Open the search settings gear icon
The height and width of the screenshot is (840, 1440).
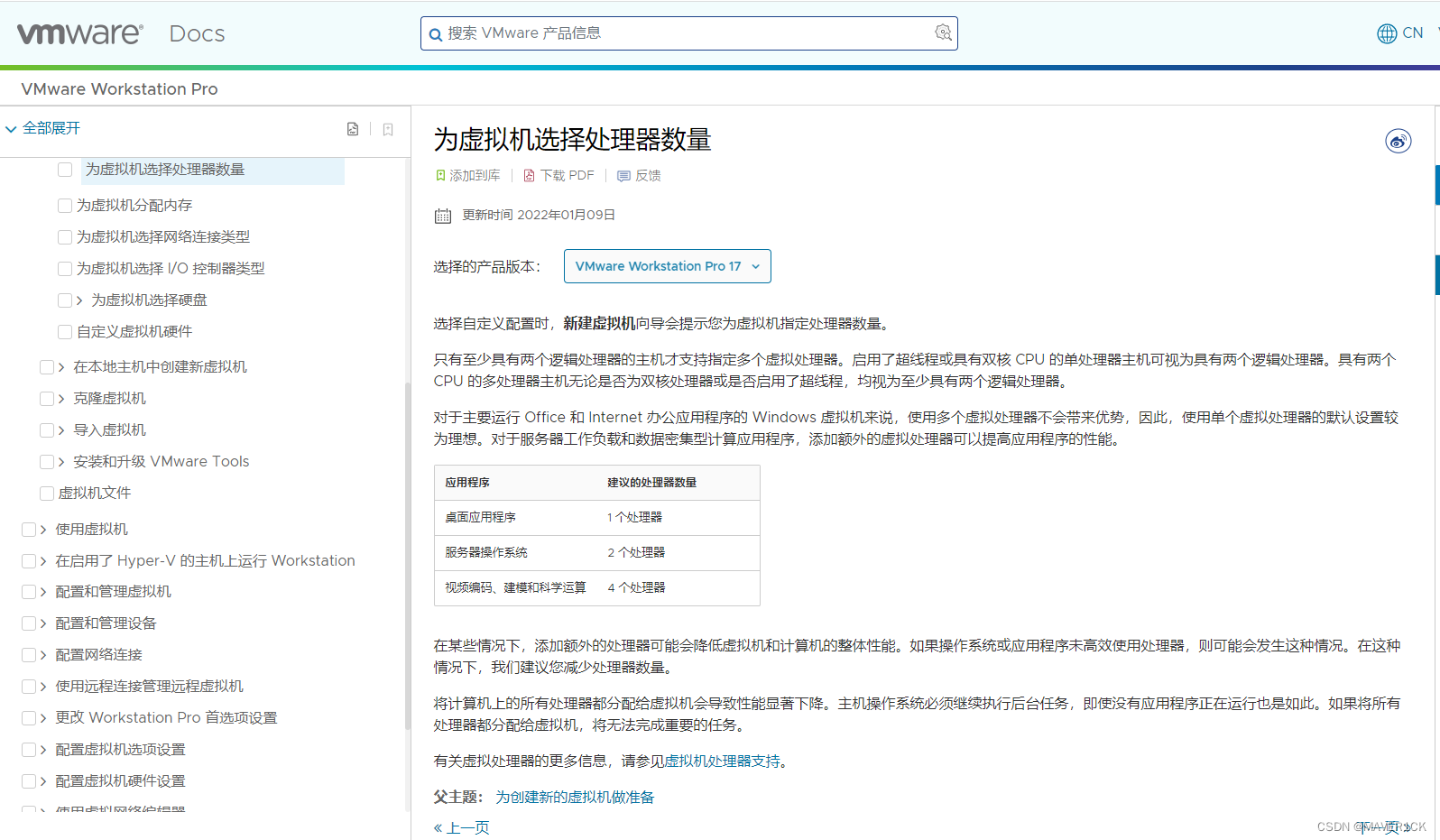click(x=943, y=32)
